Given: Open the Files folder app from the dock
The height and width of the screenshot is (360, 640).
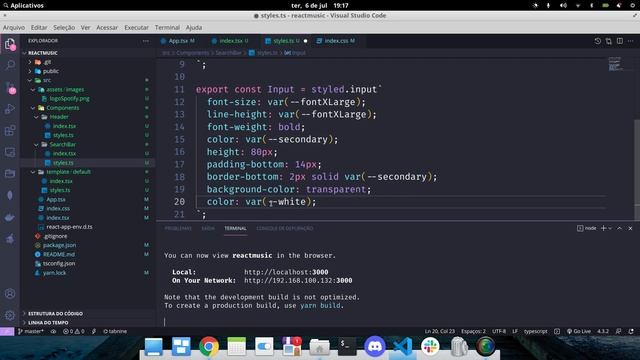Looking at the screenshot, I should click(319, 347).
